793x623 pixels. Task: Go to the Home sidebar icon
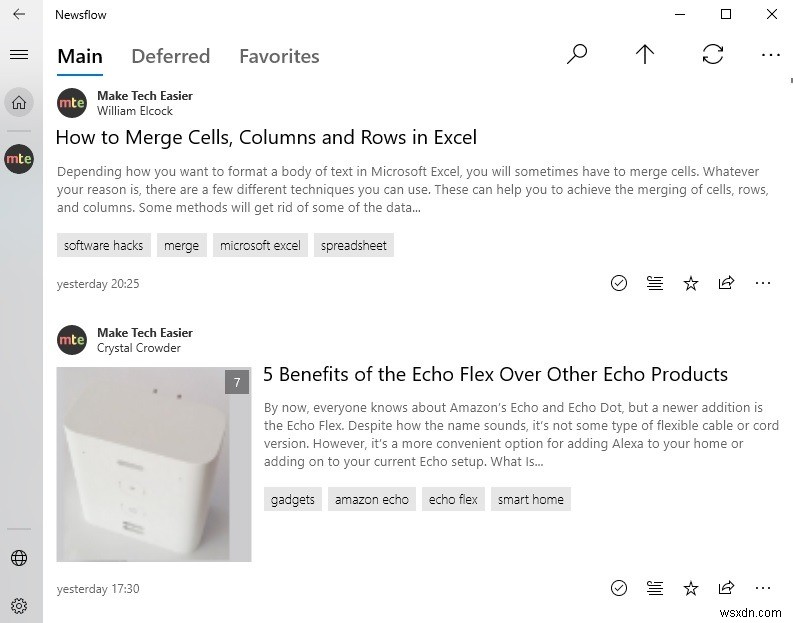[x=18, y=102]
